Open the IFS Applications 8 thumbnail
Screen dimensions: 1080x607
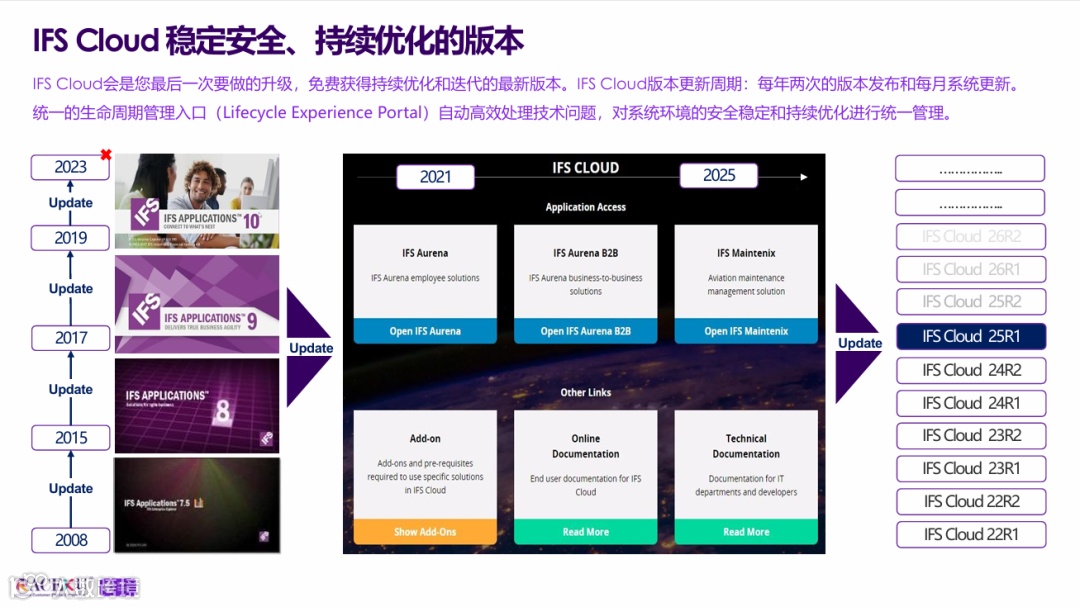click(197, 406)
